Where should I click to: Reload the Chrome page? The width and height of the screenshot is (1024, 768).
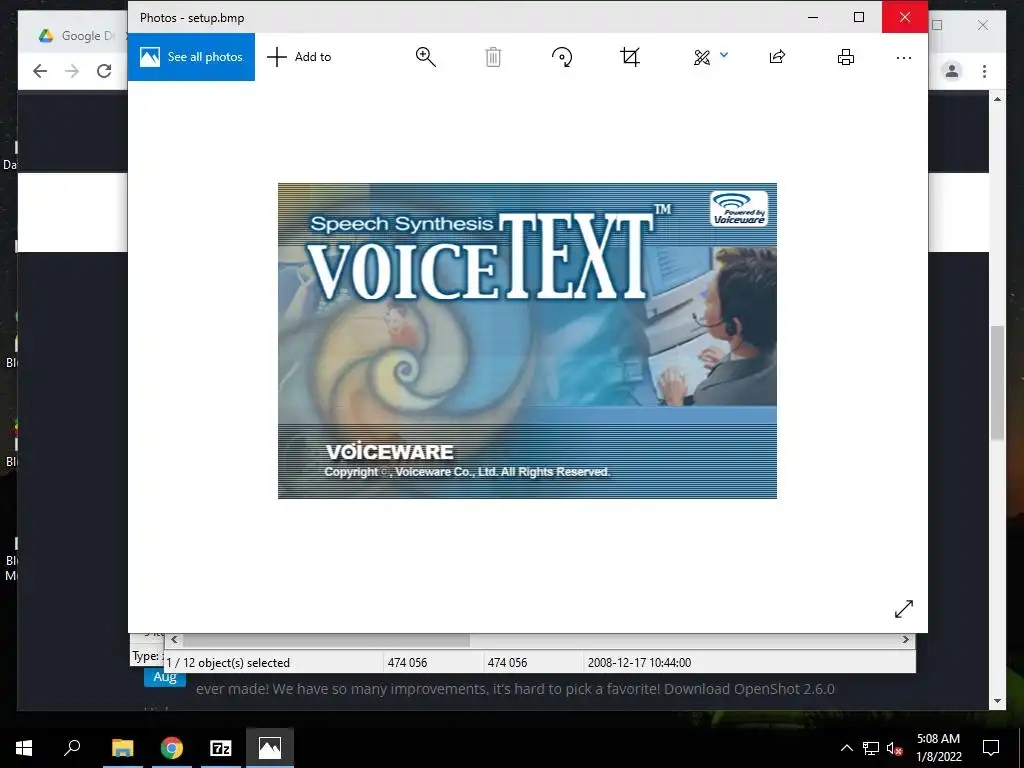pos(104,71)
